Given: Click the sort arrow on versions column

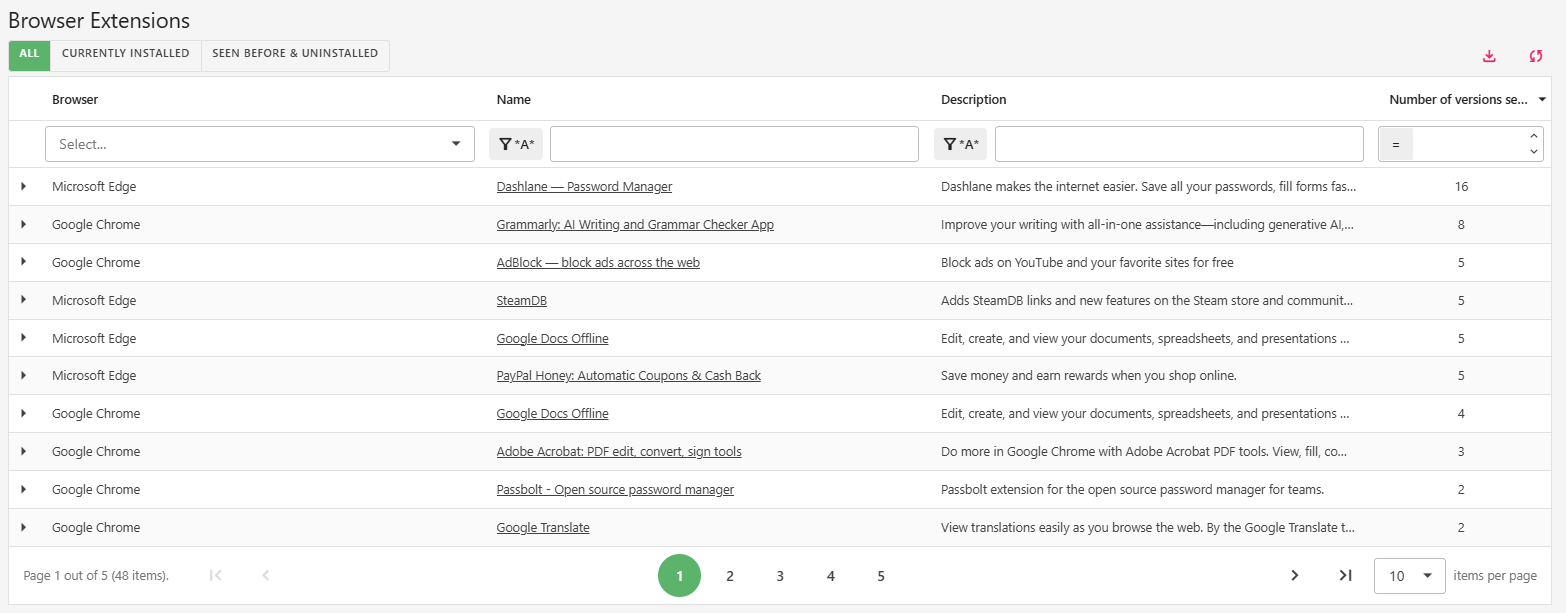Looking at the screenshot, I should click(x=1542, y=100).
